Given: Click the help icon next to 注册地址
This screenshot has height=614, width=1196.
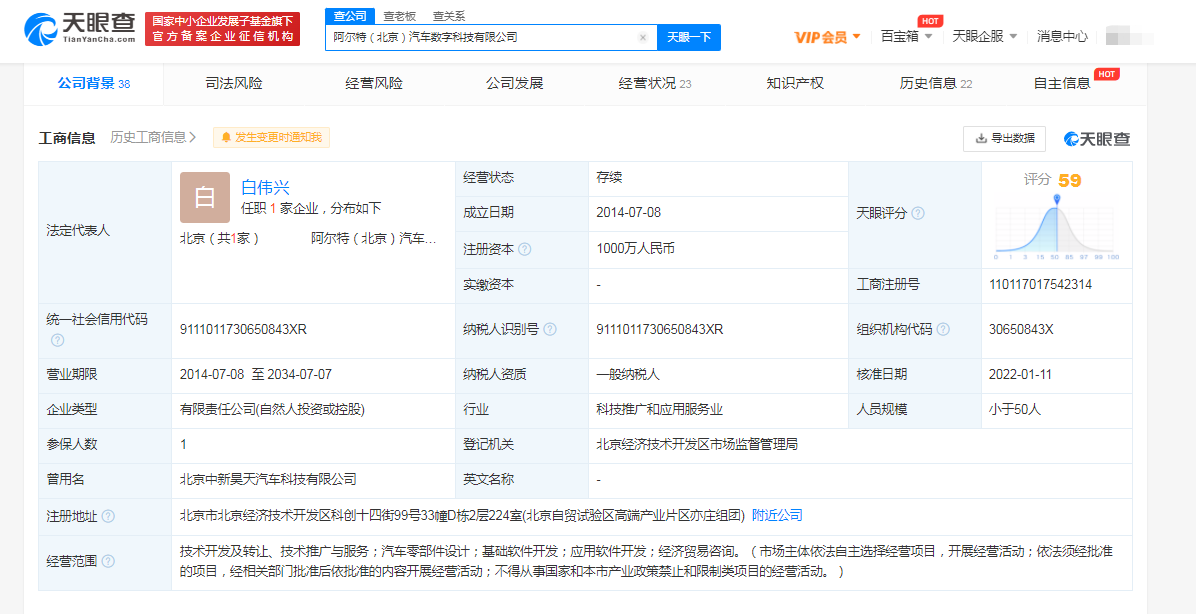Looking at the screenshot, I should pos(108,516).
